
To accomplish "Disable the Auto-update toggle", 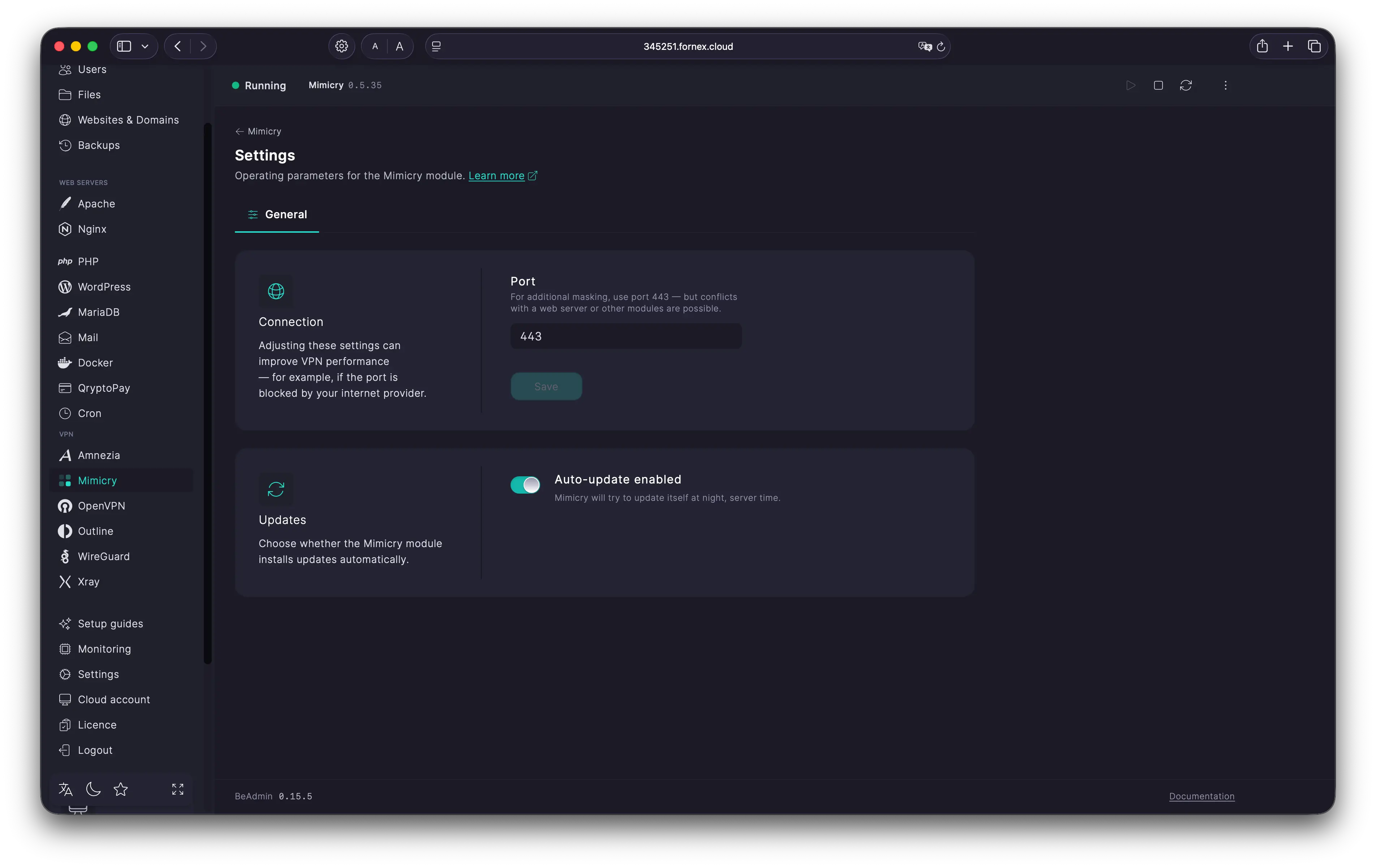I will point(525,485).
